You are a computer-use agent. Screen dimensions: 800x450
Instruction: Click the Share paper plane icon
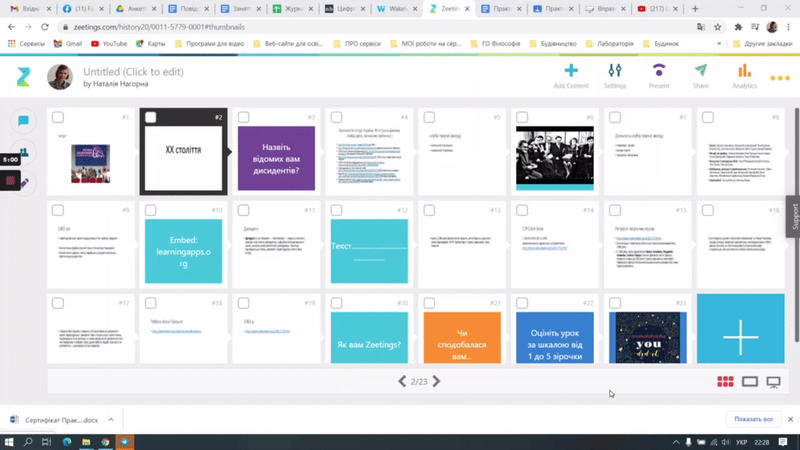click(x=701, y=71)
